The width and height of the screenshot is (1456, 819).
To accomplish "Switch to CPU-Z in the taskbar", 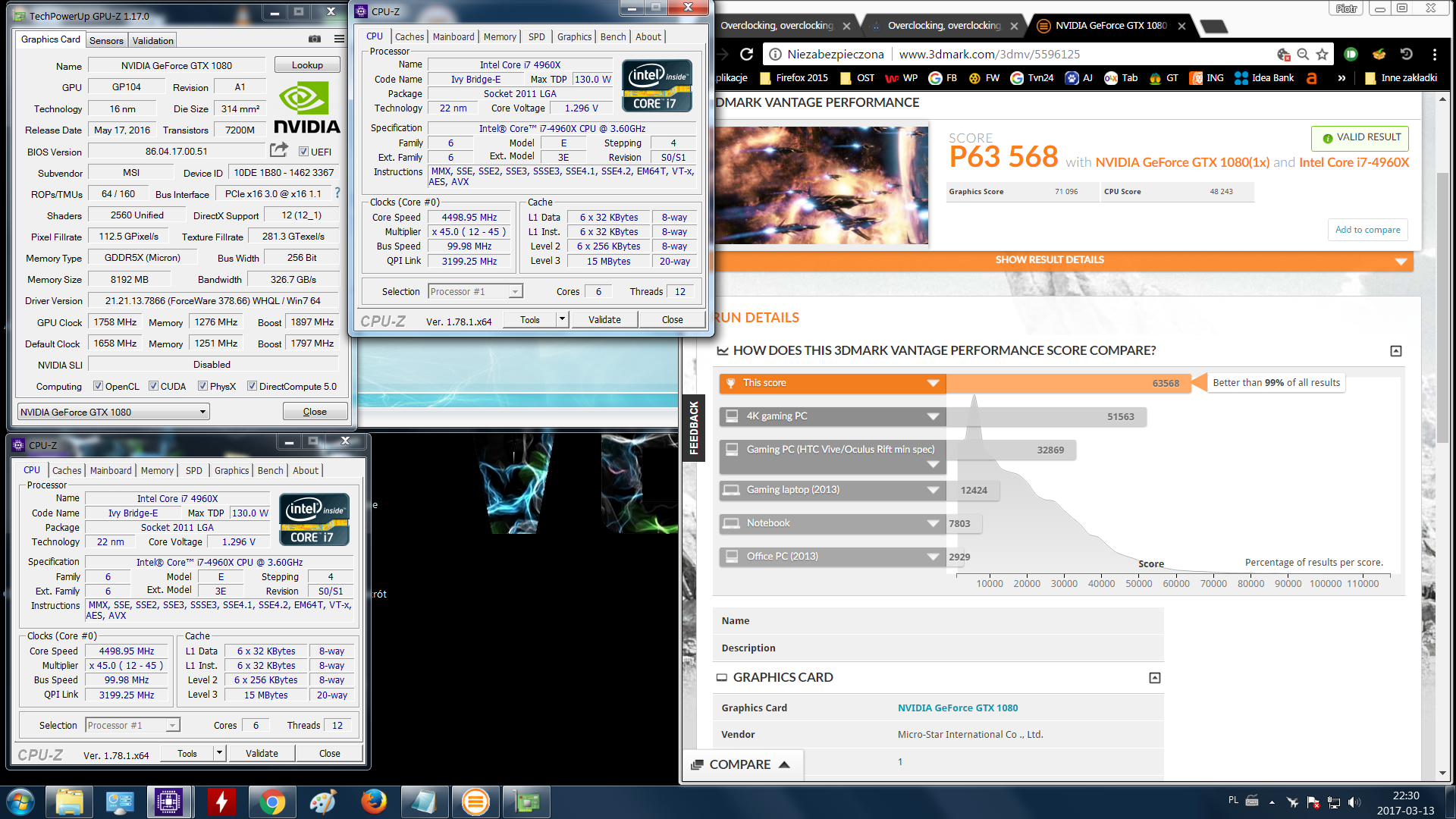I will click(169, 802).
